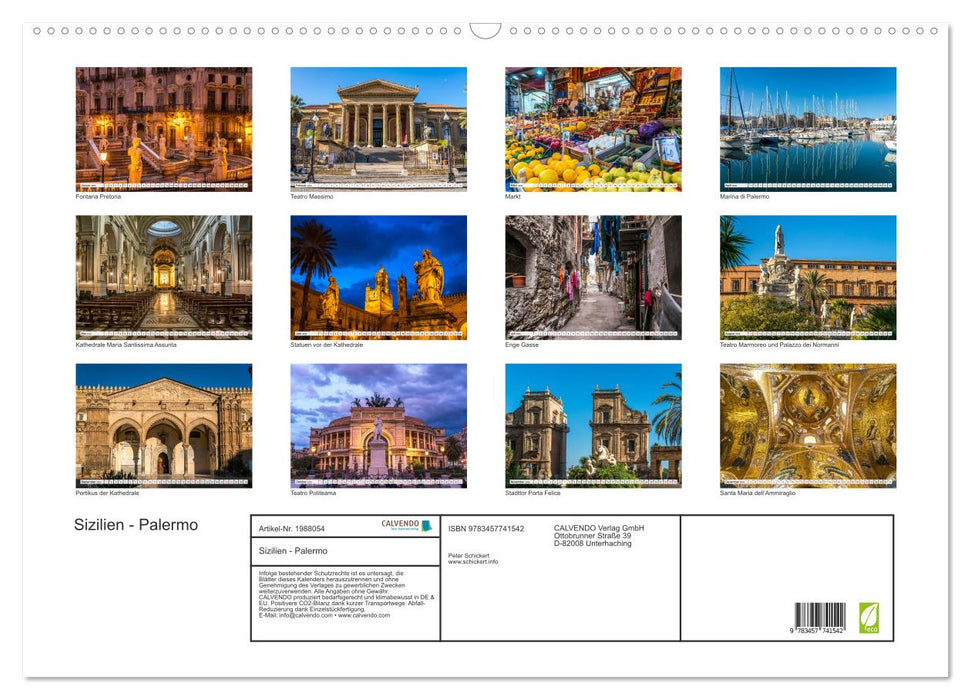The height and width of the screenshot is (700, 971).
Task: Open the Markt fruit stall picture
Action: pos(593,129)
